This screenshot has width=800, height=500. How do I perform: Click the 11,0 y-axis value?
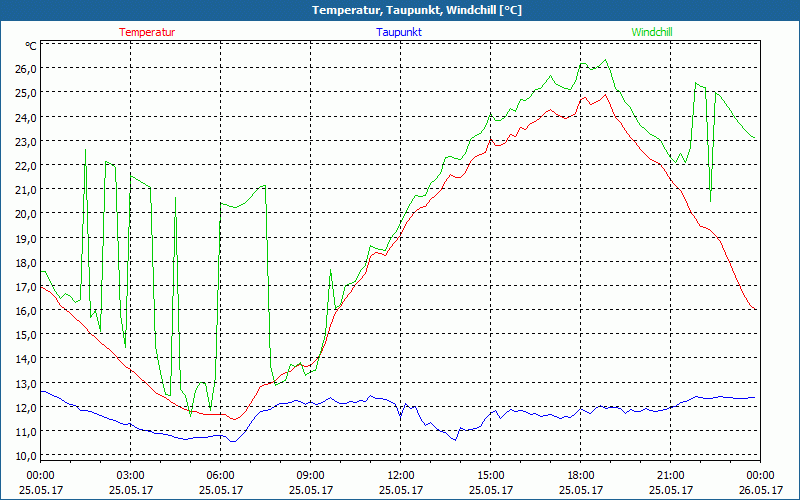point(26,432)
